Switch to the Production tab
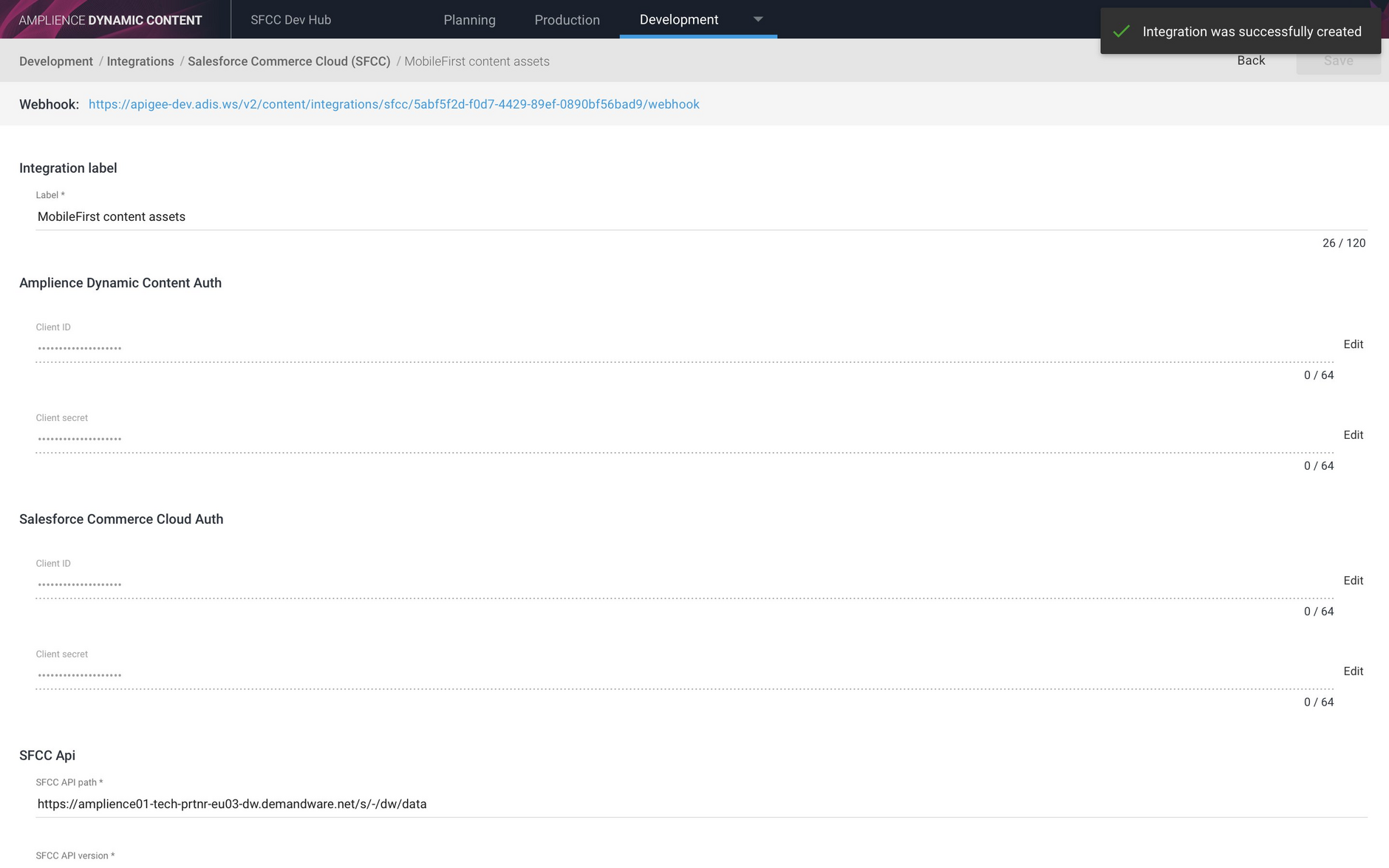 pos(567,20)
